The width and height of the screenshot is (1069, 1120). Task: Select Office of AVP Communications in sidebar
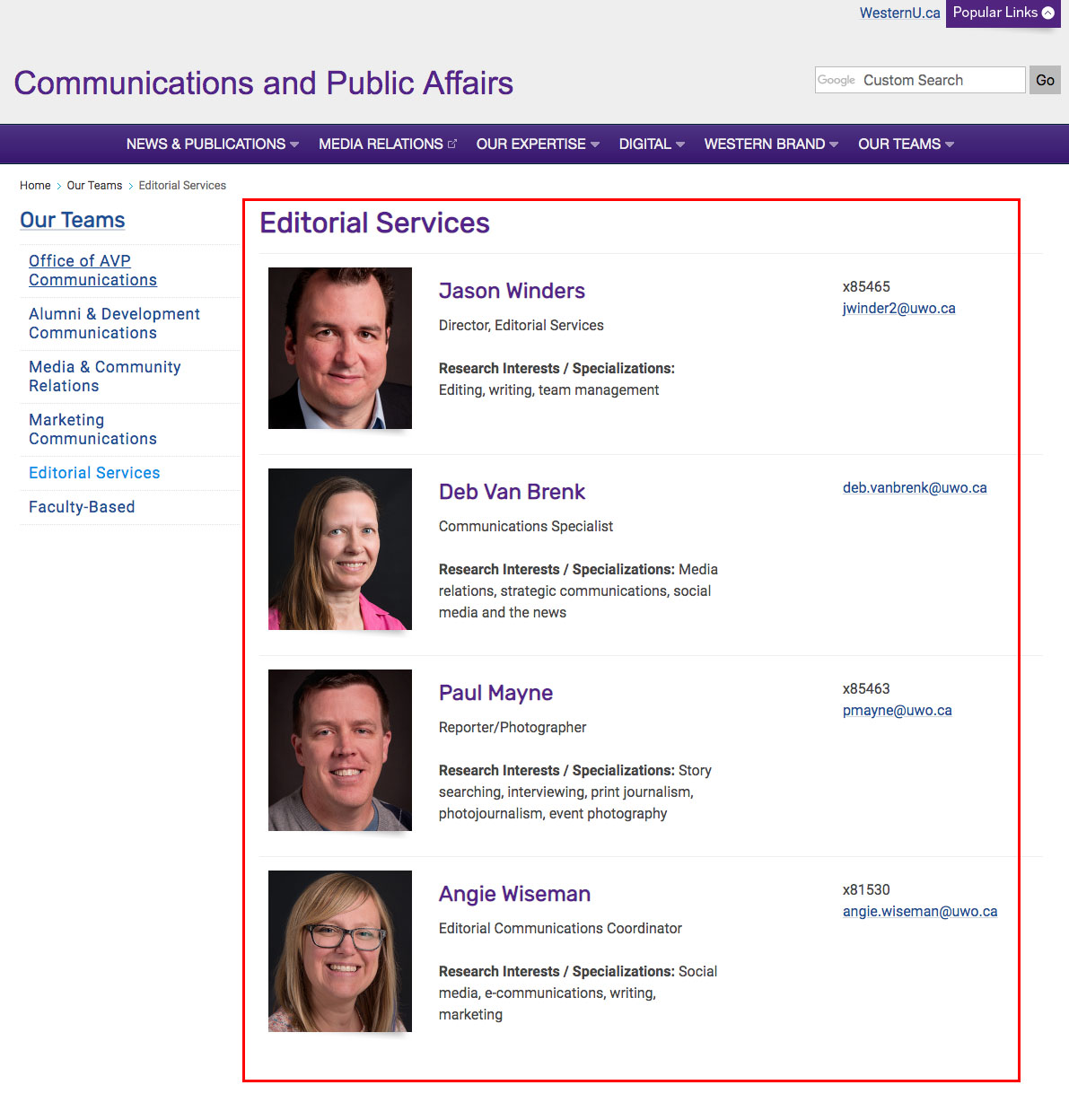coord(92,270)
